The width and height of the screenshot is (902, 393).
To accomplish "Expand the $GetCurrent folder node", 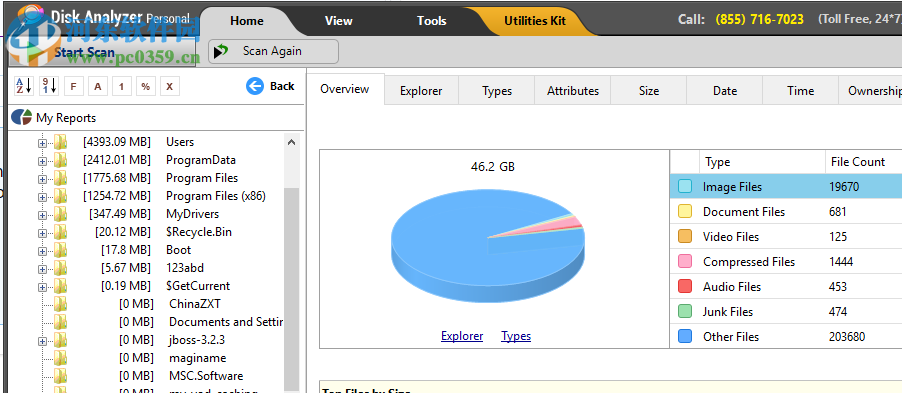I will coord(42,287).
